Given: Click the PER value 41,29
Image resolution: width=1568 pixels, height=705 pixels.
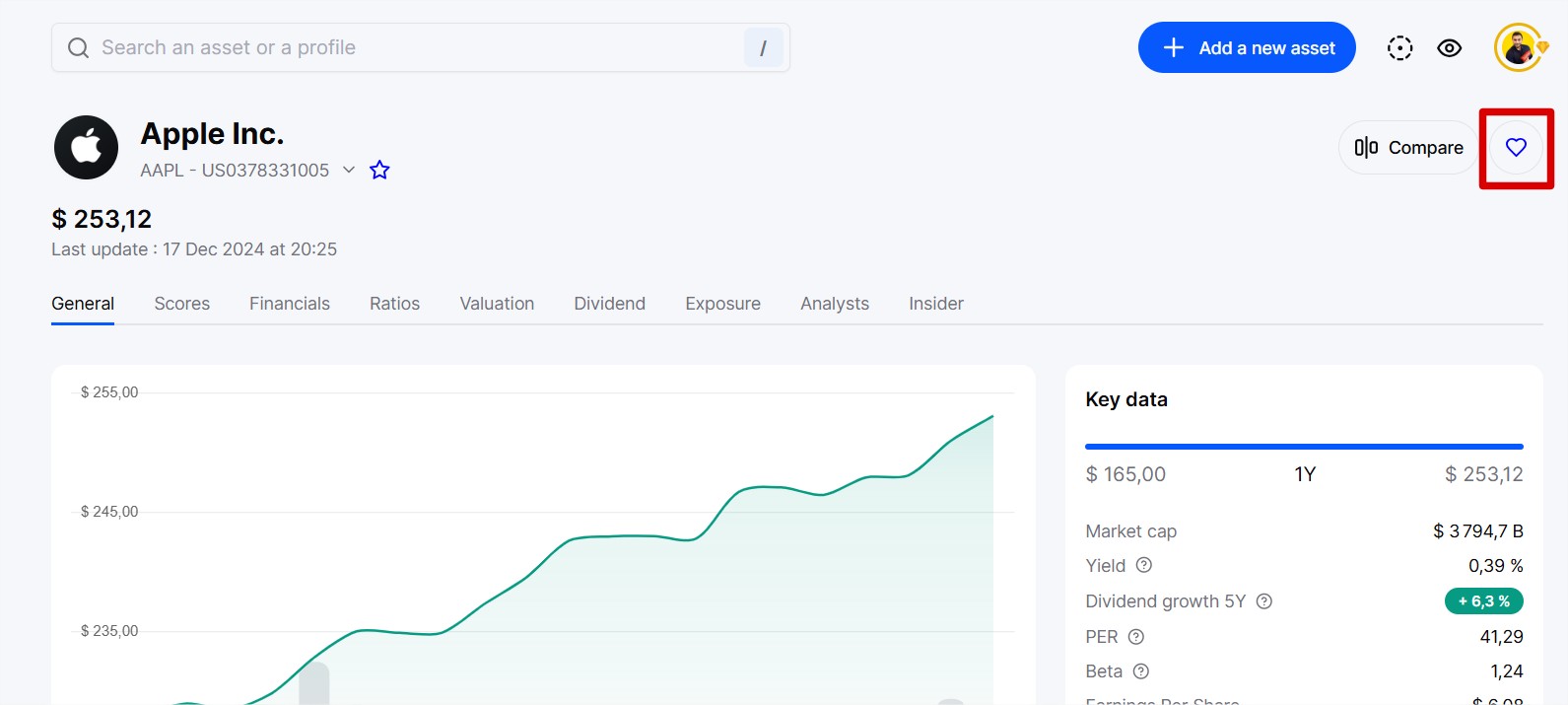Looking at the screenshot, I should coord(1501,637).
